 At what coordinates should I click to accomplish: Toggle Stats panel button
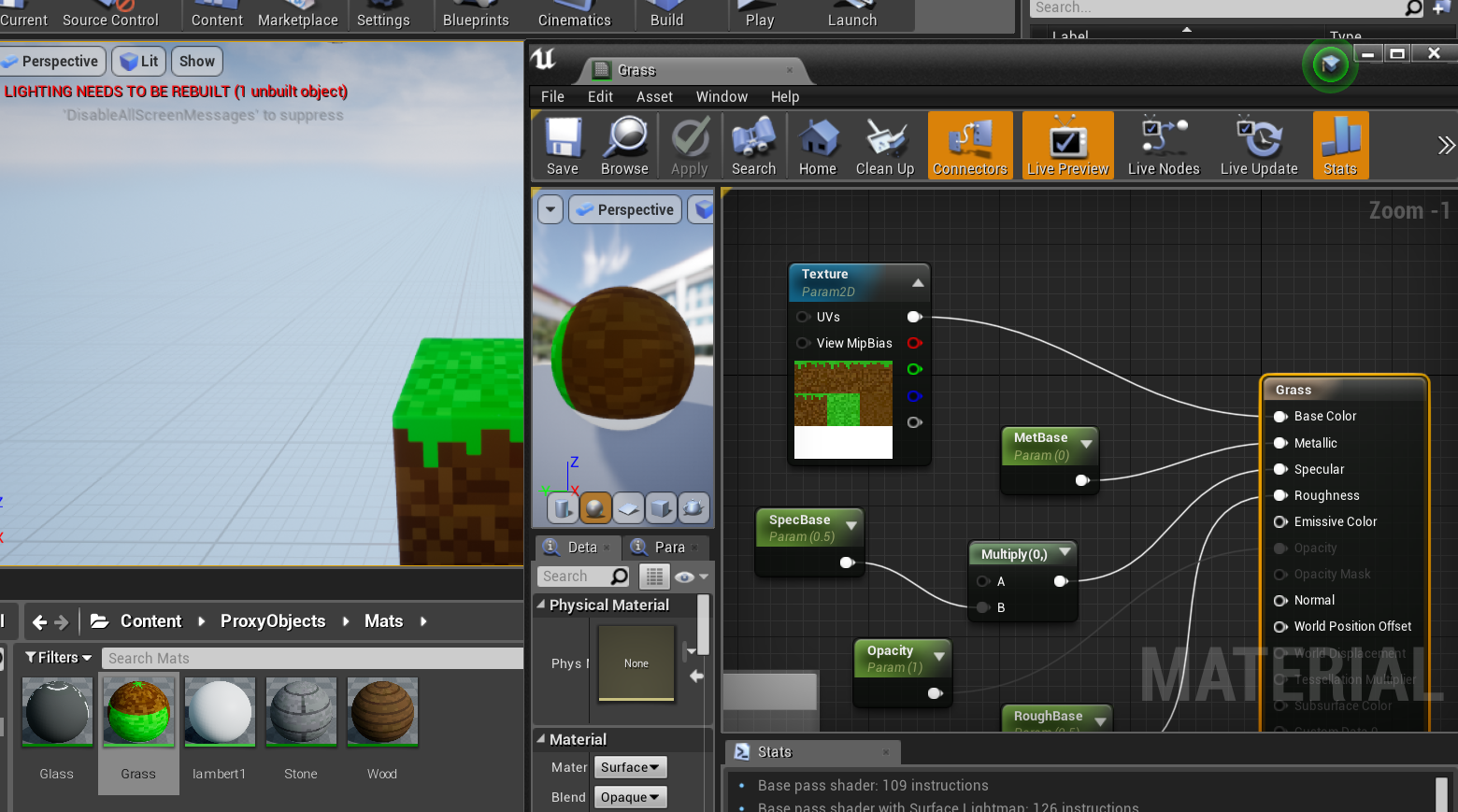1340,146
